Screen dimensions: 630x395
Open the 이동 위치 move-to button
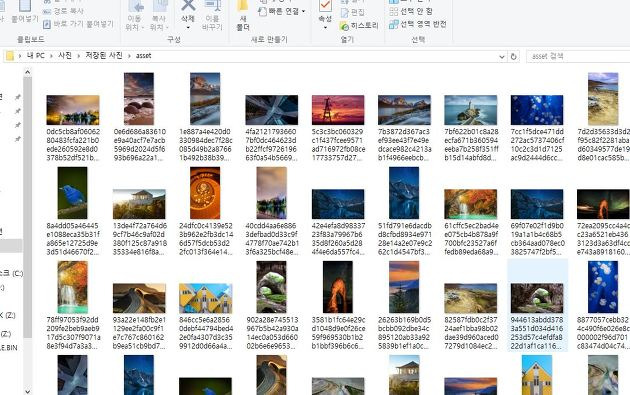click(x=135, y=16)
